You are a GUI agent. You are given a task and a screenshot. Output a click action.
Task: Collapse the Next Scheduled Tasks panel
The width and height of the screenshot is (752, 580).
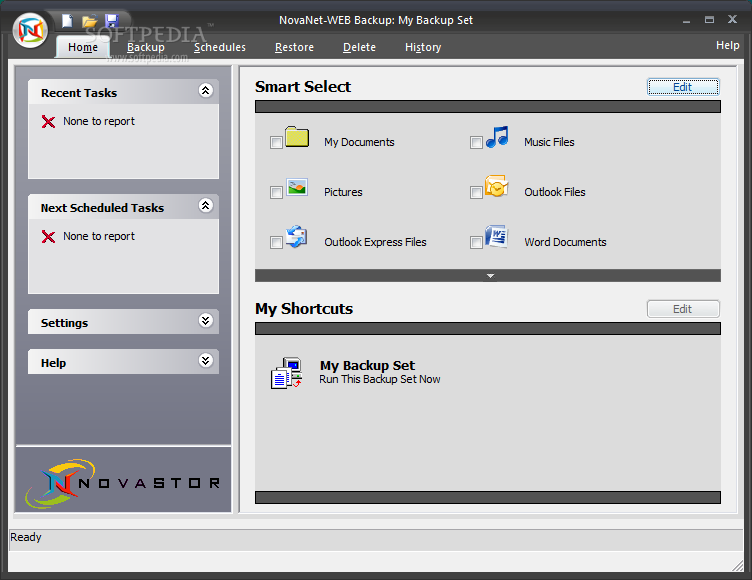click(x=206, y=205)
